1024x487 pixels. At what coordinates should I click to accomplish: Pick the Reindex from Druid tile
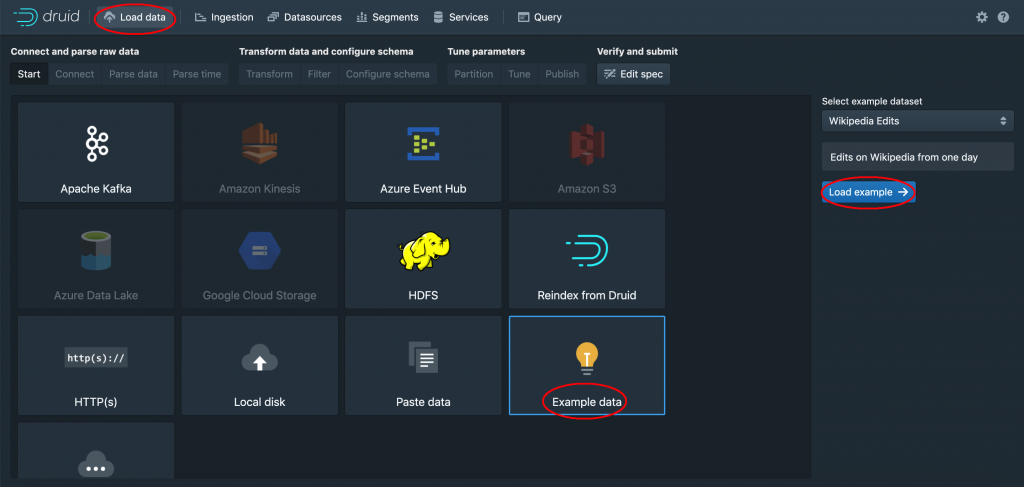pyautogui.click(x=586, y=260)
